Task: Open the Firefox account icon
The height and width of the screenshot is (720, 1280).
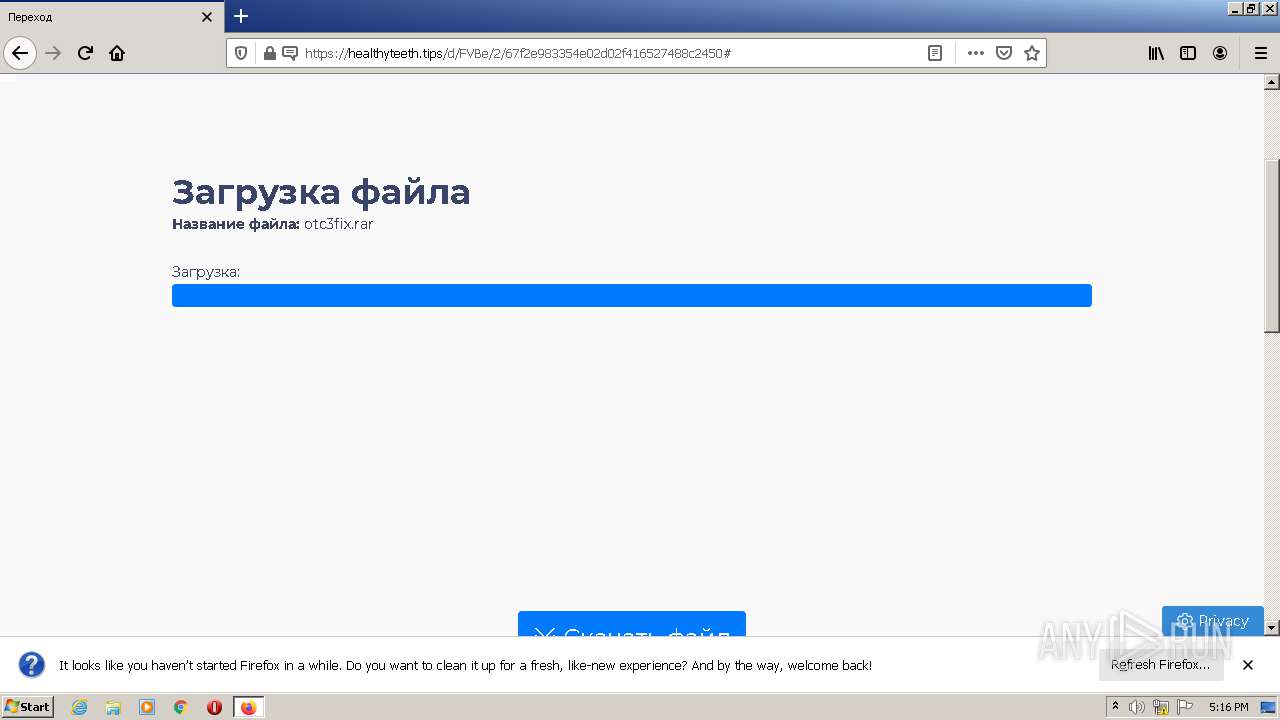Action: 1220,53
